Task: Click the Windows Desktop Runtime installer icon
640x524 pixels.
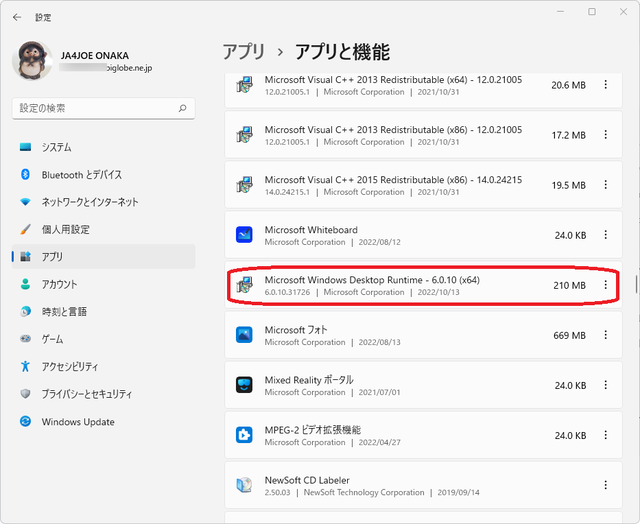Action: pyautogui.click(x=244, y=285)
